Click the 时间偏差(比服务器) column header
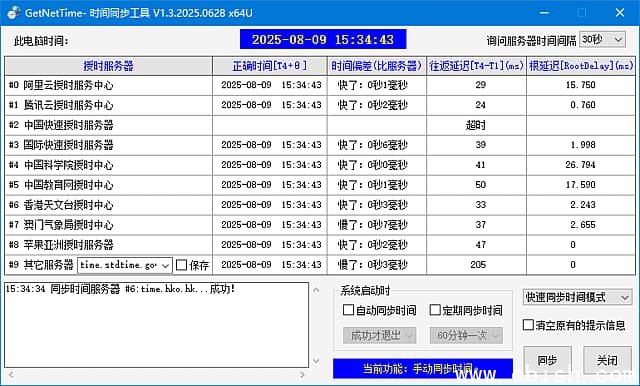Screen dimensions: 640x386 click(376, 66)
